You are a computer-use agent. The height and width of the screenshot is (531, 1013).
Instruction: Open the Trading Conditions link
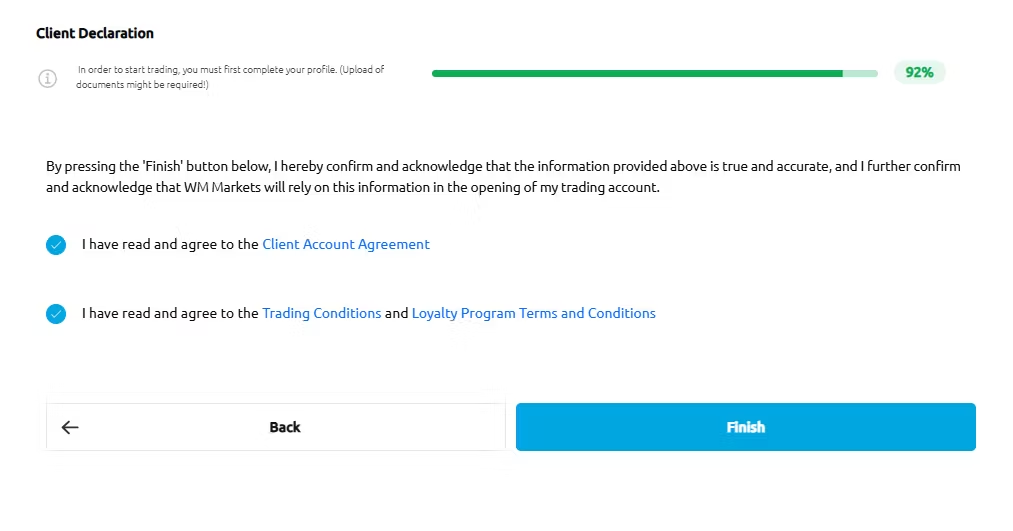(x=321, y=313)
